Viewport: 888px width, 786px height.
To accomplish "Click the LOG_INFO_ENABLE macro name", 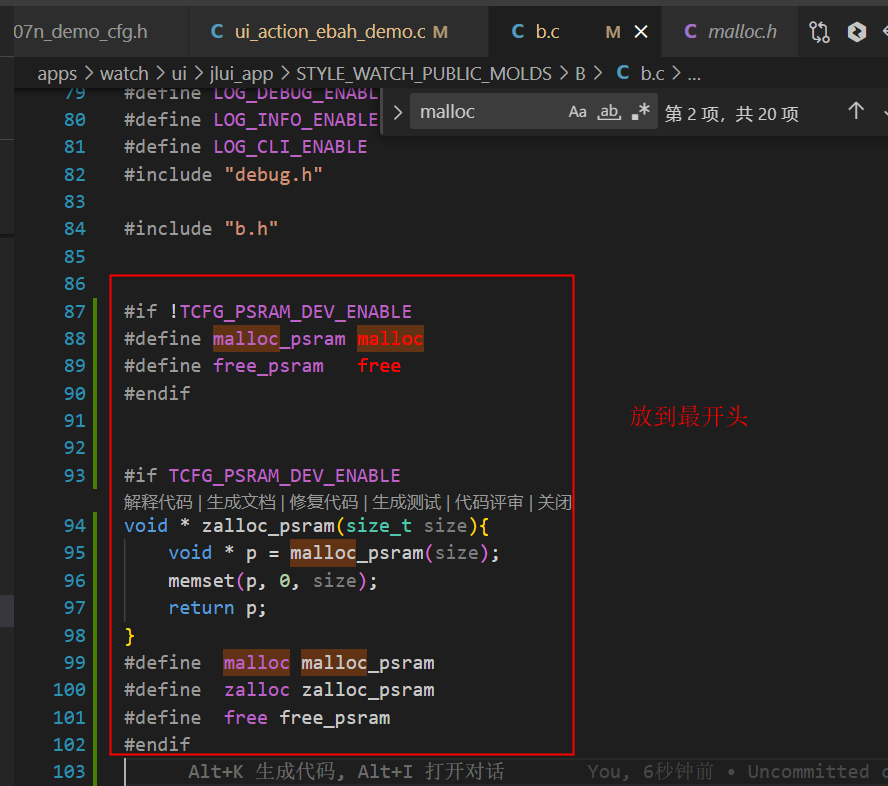I will tap(296, 120).
